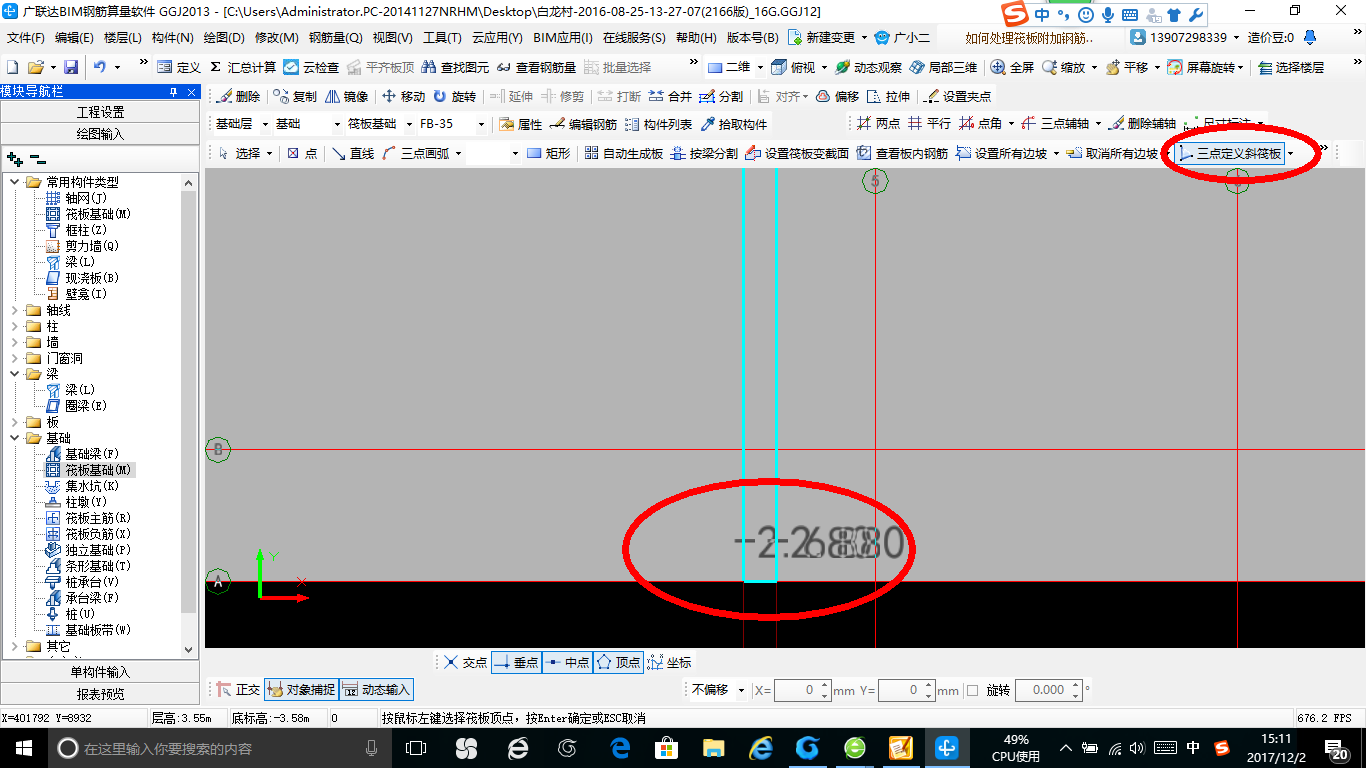Viewport: 1366px width, 768px height.
Task: Click 按梁分割 split by beam tool
Action: (704, 153)
